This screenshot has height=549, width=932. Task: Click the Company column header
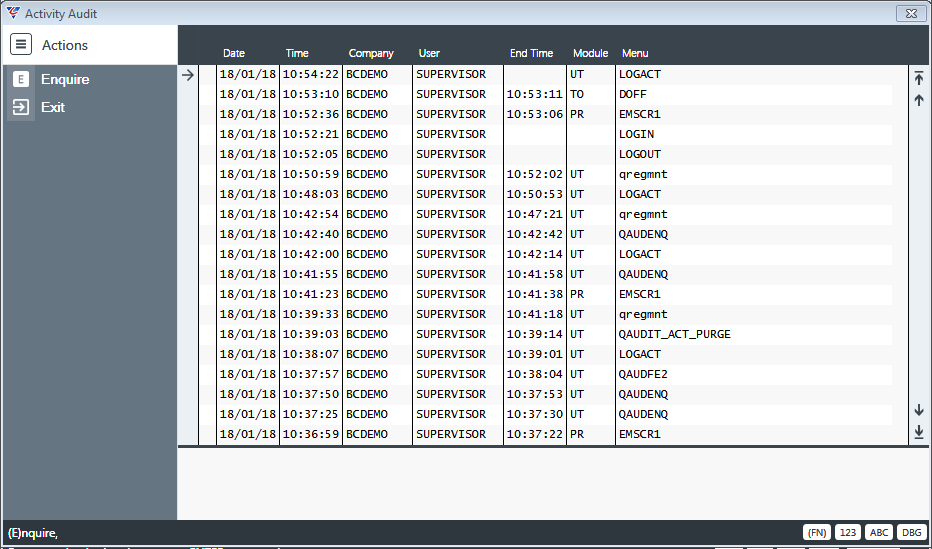pos(371,53)
